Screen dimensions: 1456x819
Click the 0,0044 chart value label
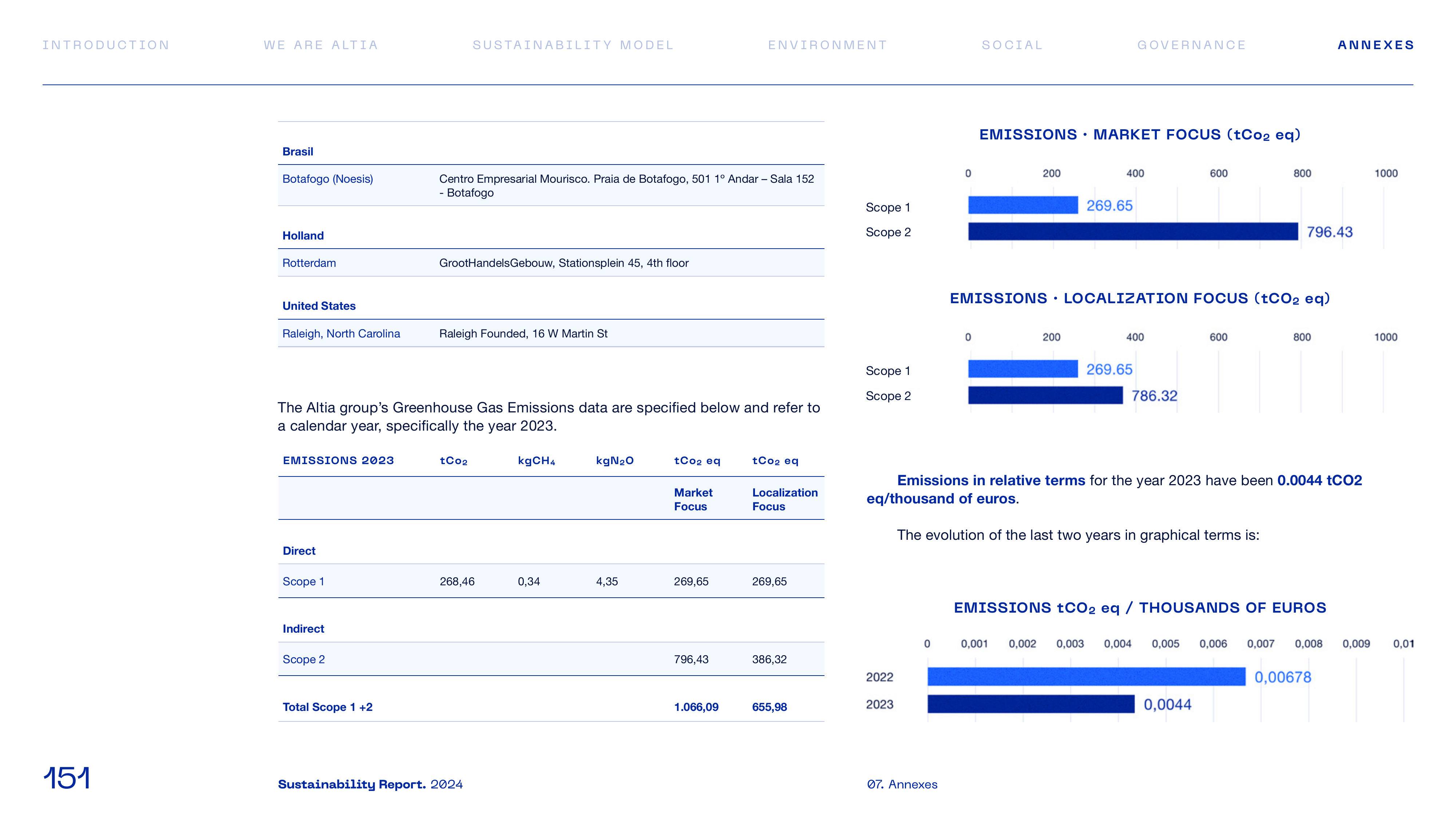pyautogui.click(x=1167, y=705)
